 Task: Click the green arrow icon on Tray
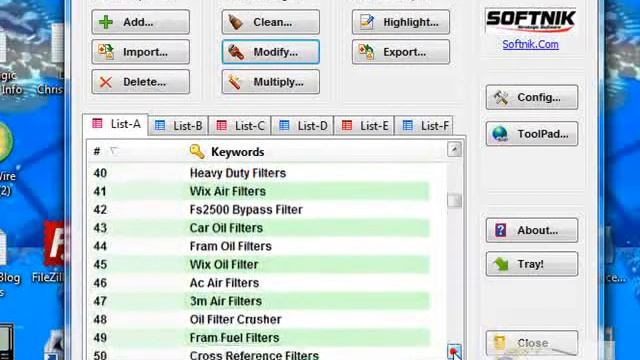(500, 264)
